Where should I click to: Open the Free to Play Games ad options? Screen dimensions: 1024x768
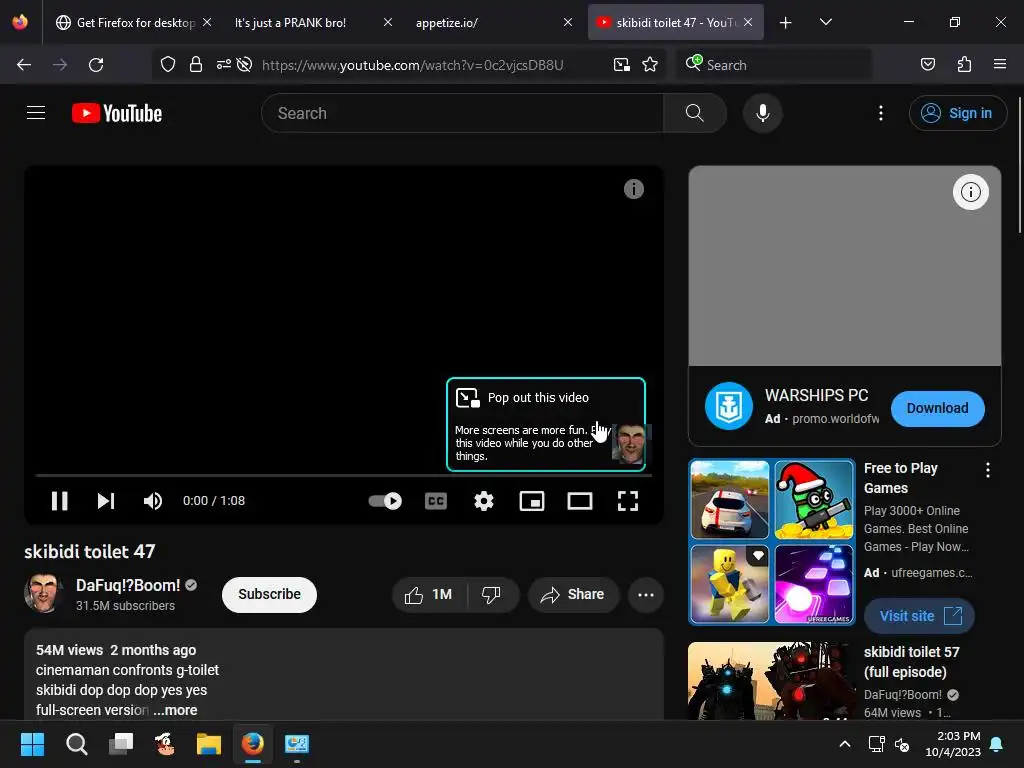pyautogui.click(x=987, y=470)
